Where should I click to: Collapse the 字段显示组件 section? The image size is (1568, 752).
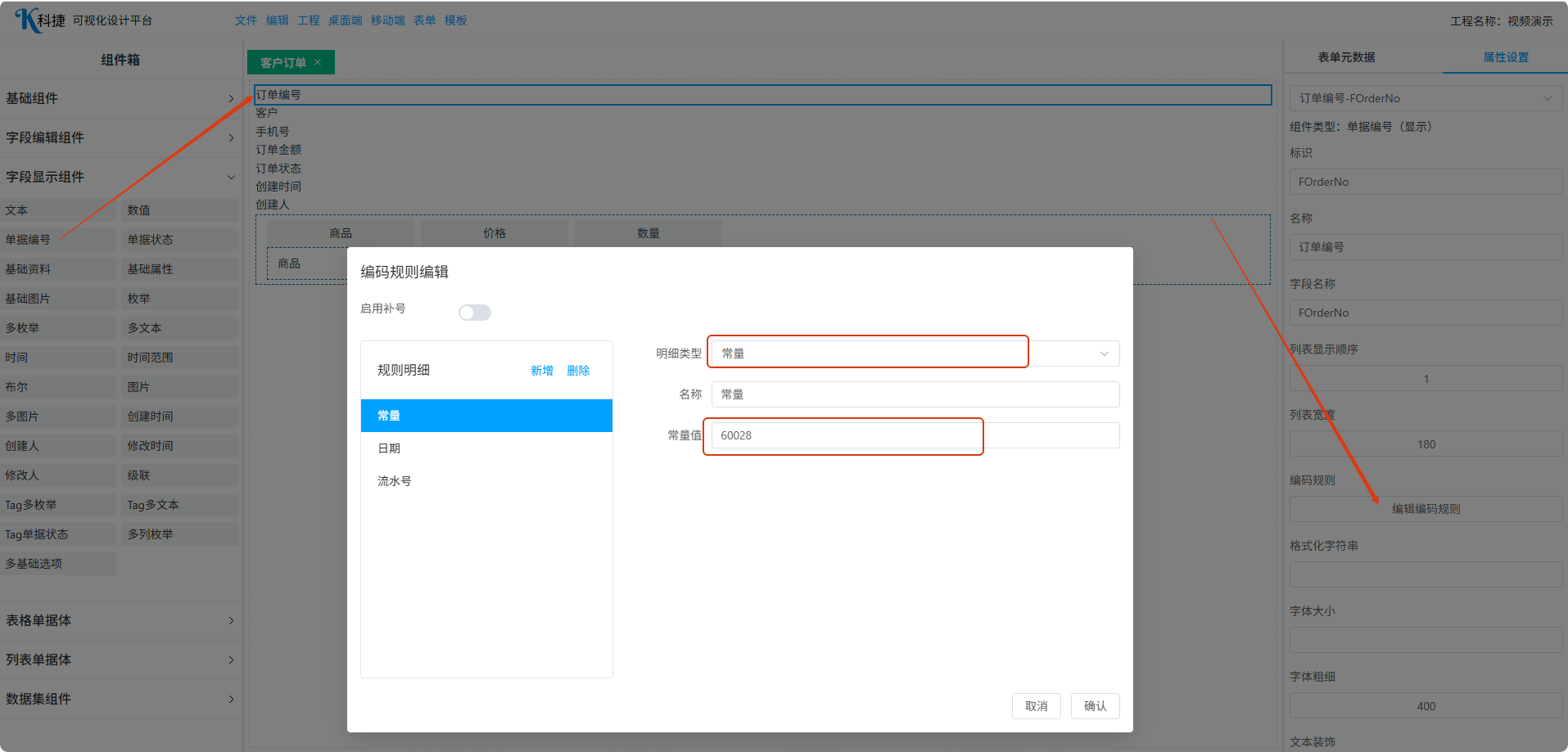(120, 177)
